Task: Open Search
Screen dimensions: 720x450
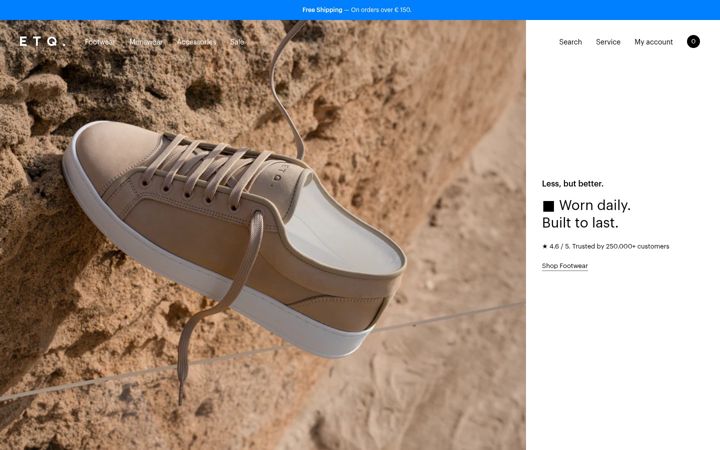Action: [570, 42]
